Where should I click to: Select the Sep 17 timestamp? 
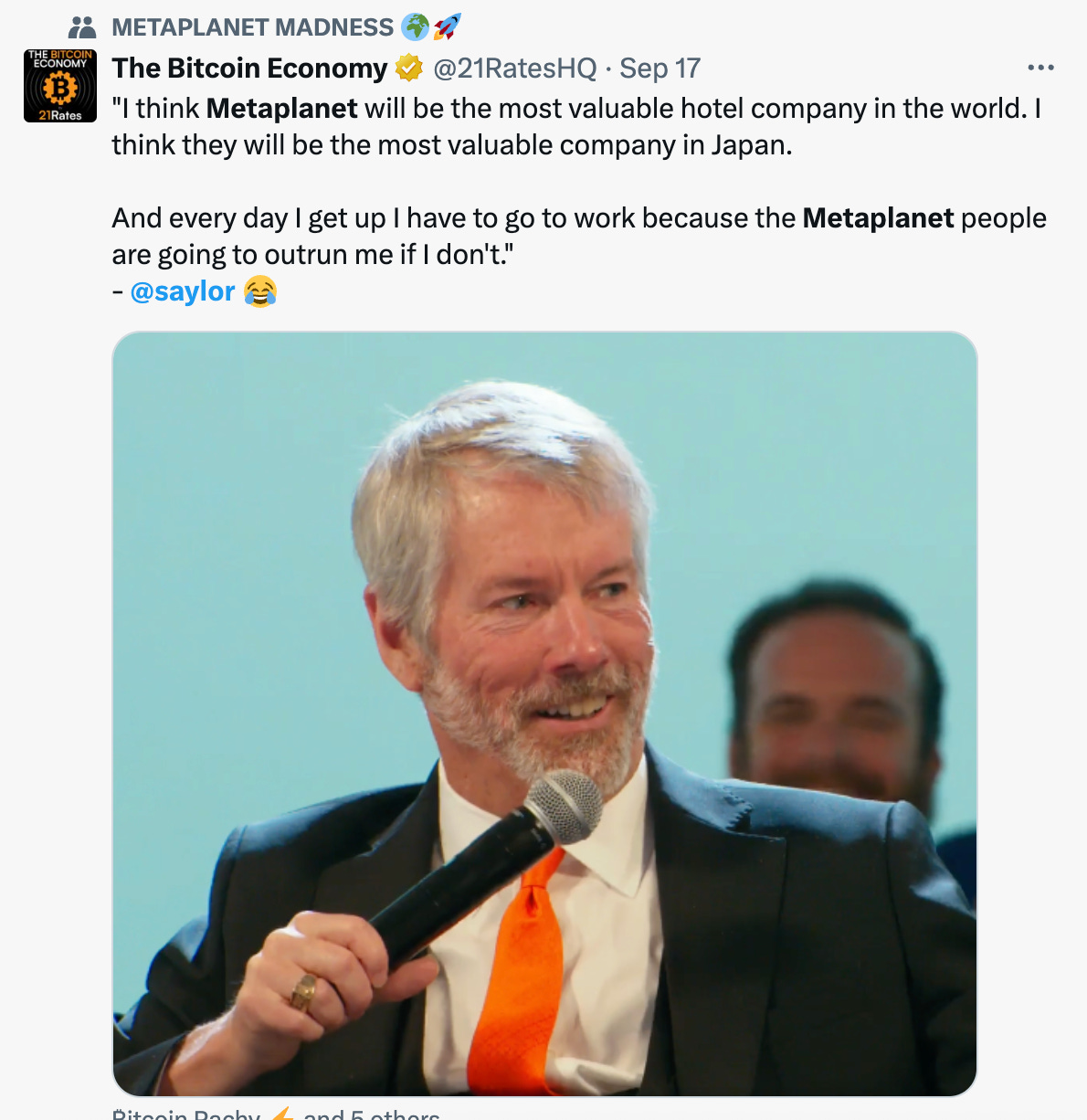pos(660,68)
